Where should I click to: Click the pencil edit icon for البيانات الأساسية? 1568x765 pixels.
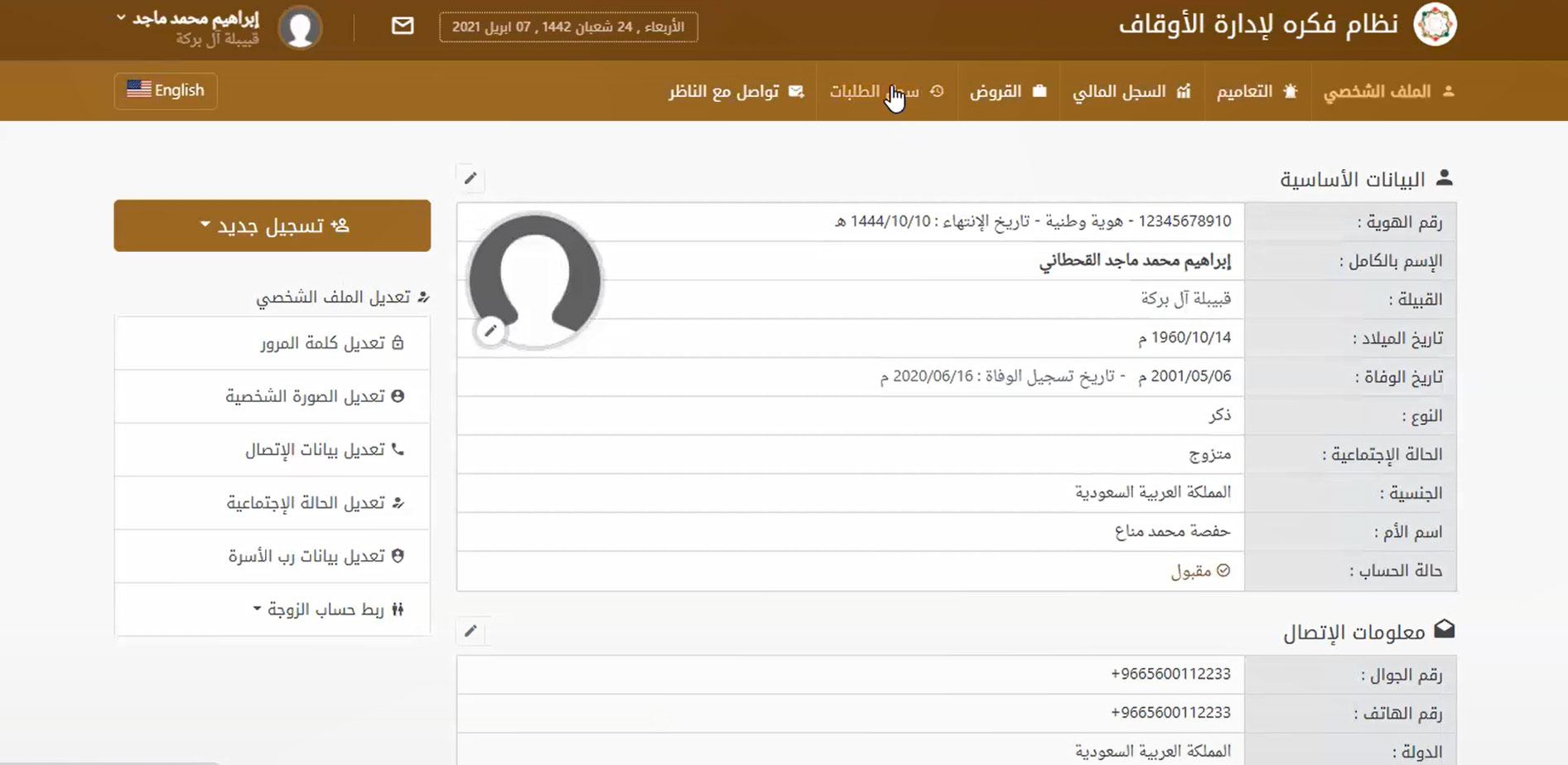(470, 178)
